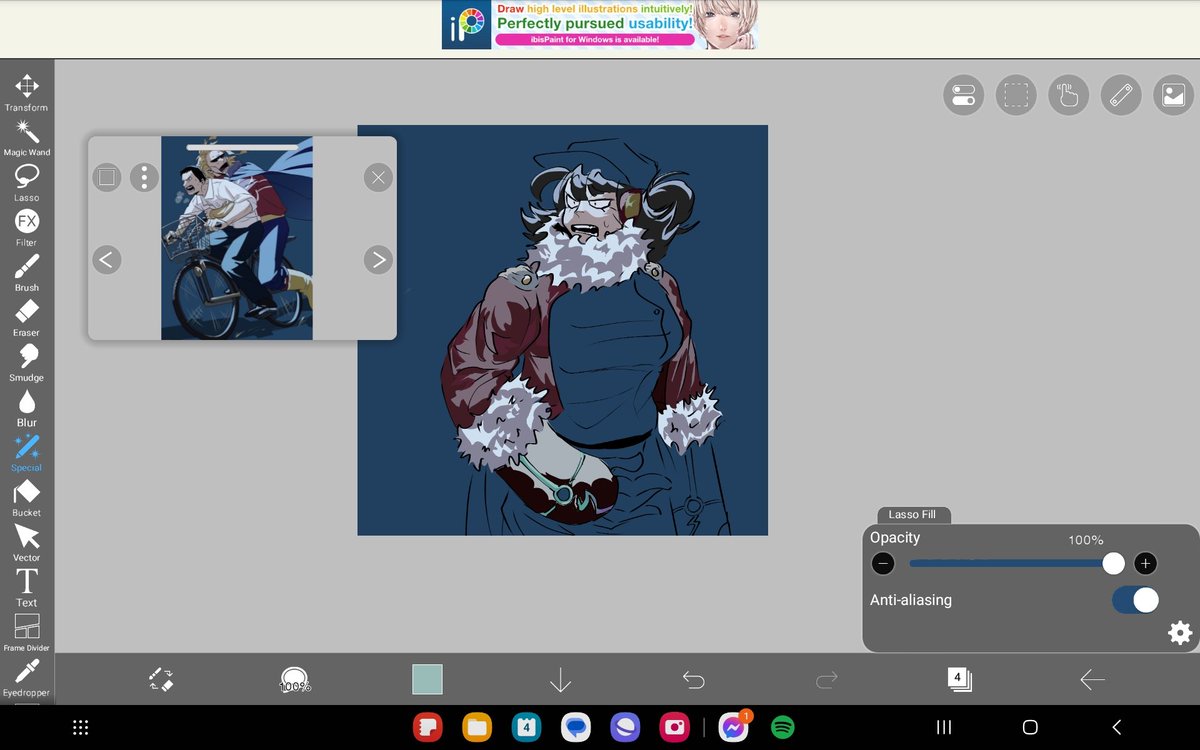Select the Bucket fill tool
1200x750 pixels.
[27, 498]
